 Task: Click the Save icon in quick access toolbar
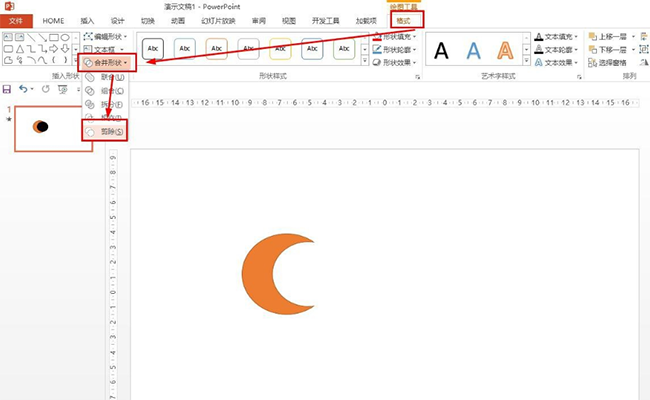8,89
